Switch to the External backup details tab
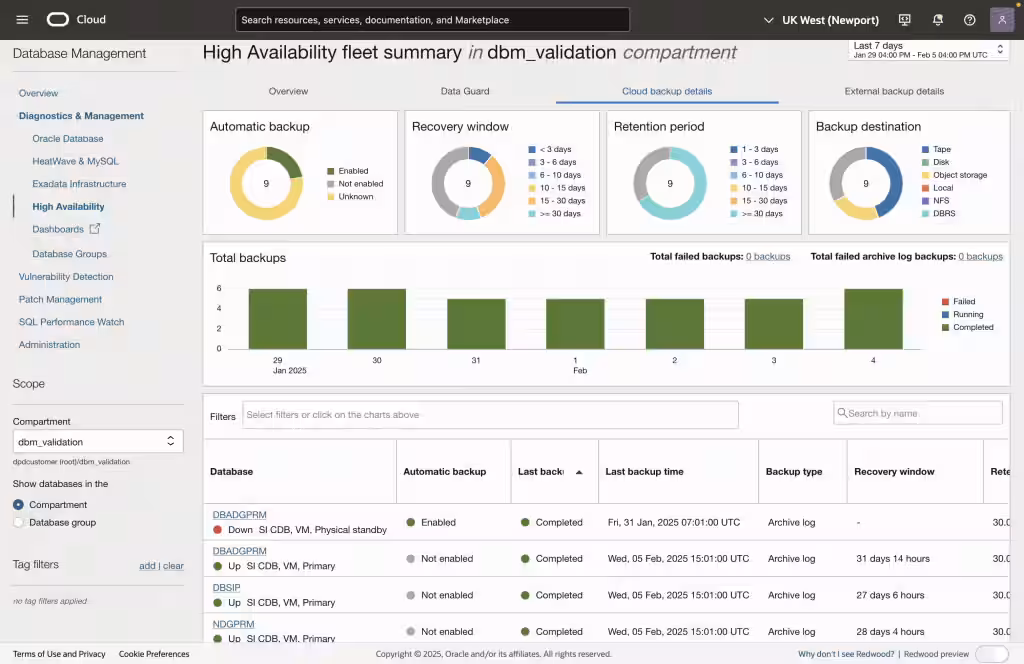 tap(893, 90)
